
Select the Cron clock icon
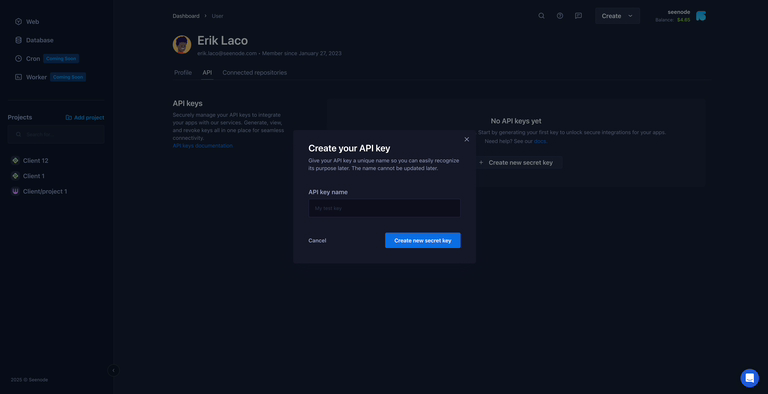(18, 58)
